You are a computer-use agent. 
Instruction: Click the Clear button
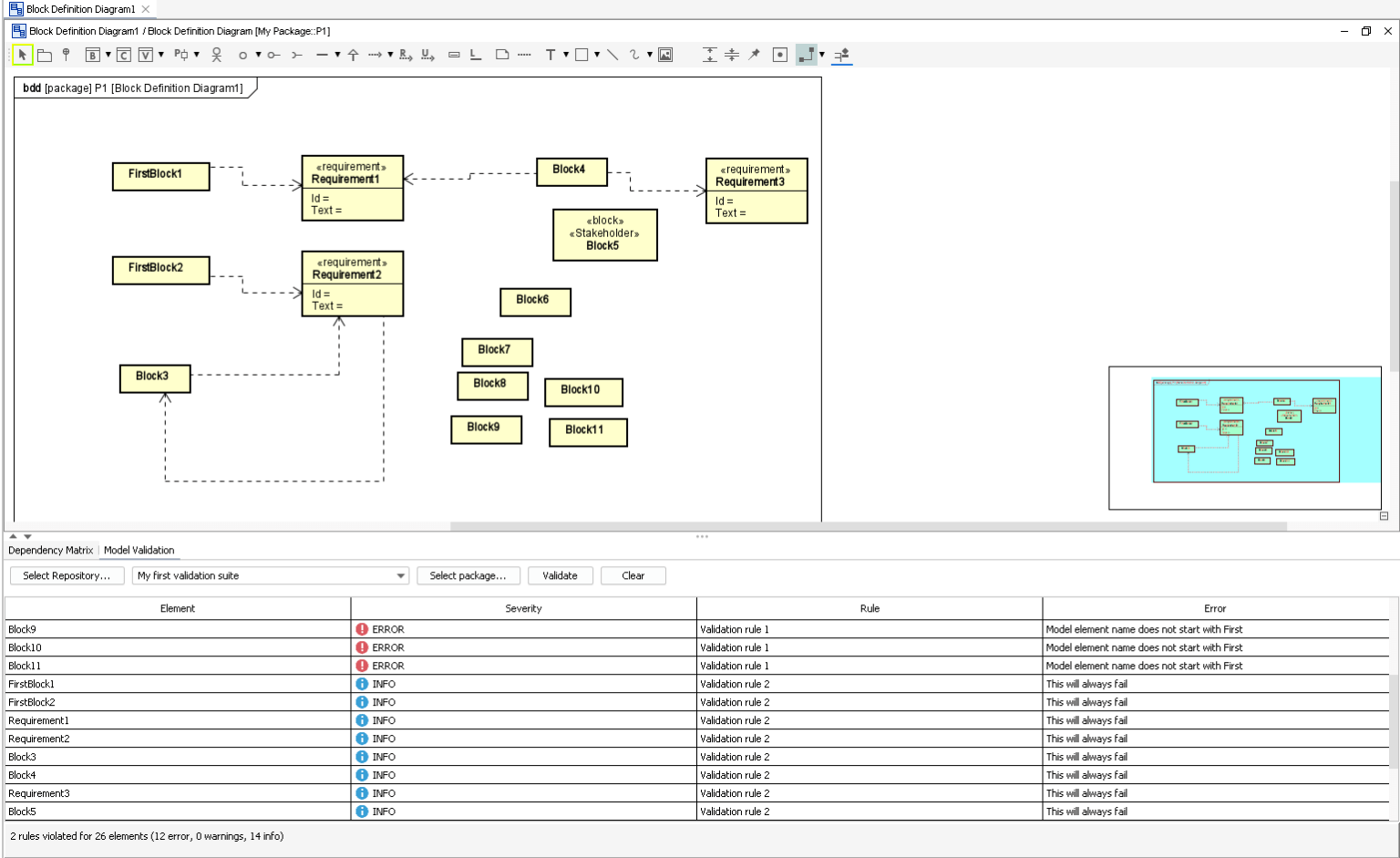point(633,575)
